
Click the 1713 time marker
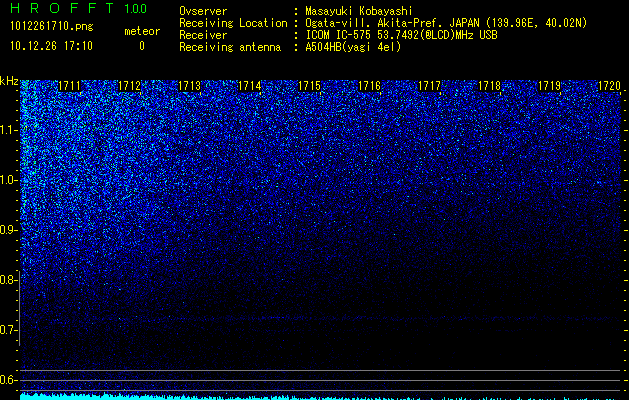coord(189,86)
